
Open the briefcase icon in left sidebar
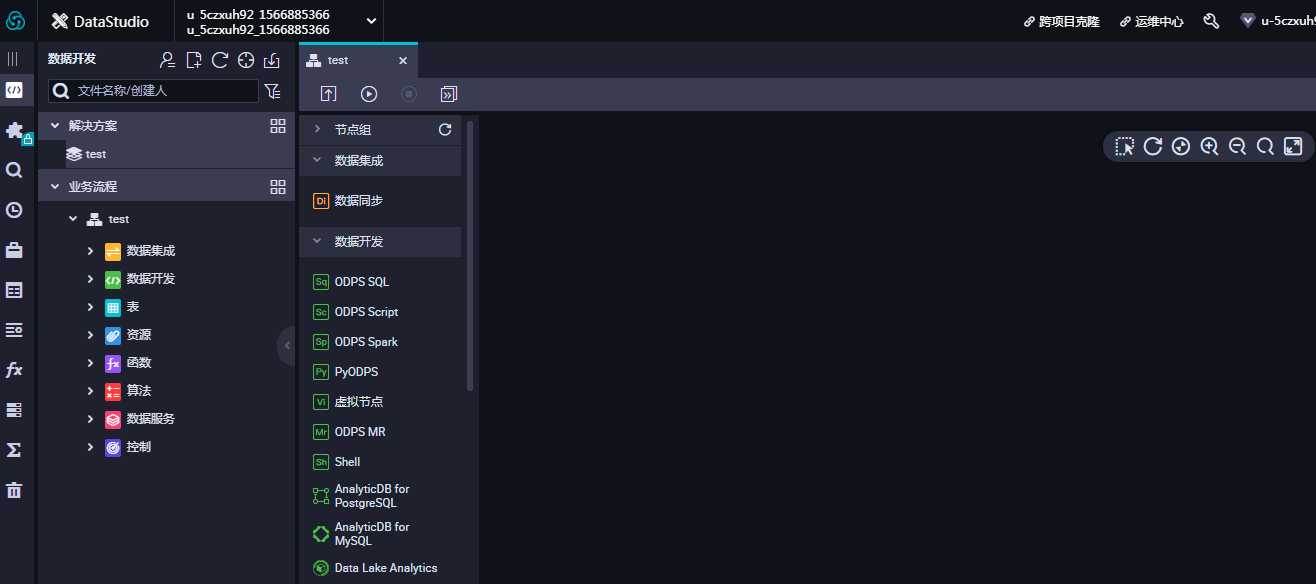[14, 250]
